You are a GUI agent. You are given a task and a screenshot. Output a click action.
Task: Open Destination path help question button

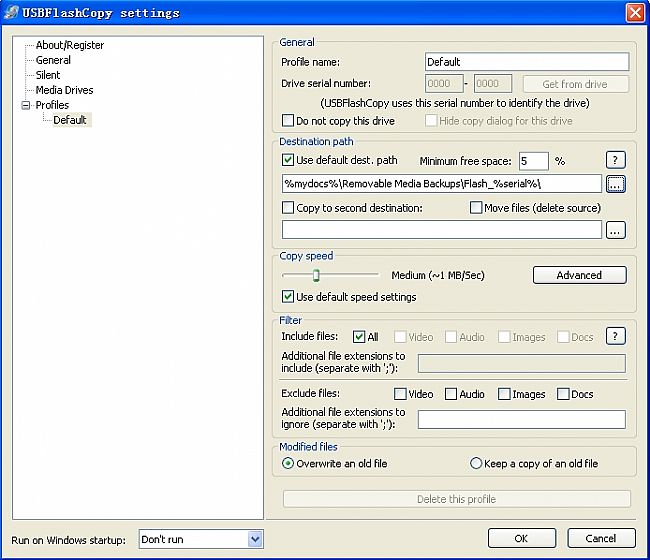[616, 160]
